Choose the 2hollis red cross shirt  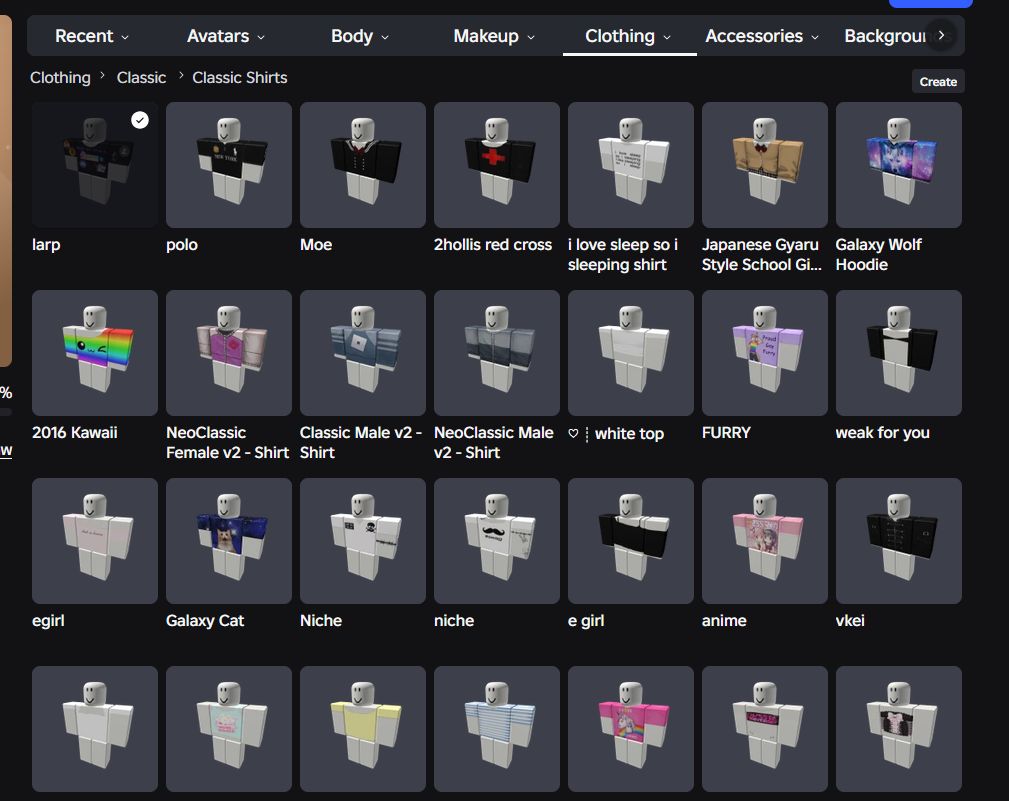coord(497,165)
